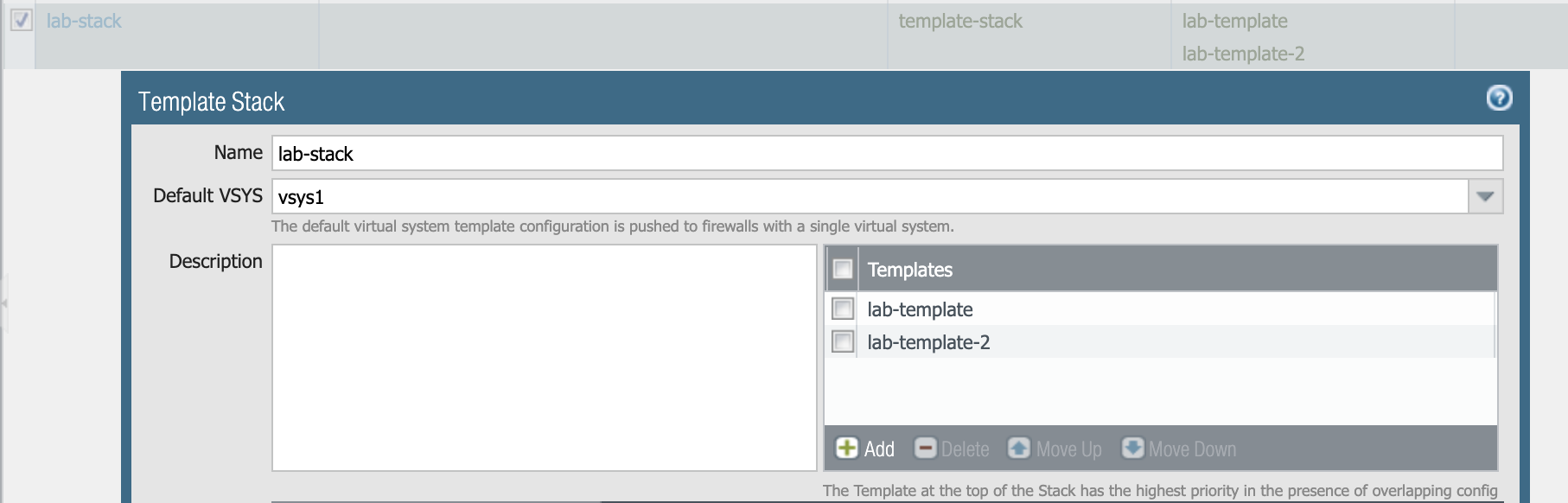Check the lab-template checkbox in Templates list
The width and height of the screenshot is (1568, 503).
(843, 309)
